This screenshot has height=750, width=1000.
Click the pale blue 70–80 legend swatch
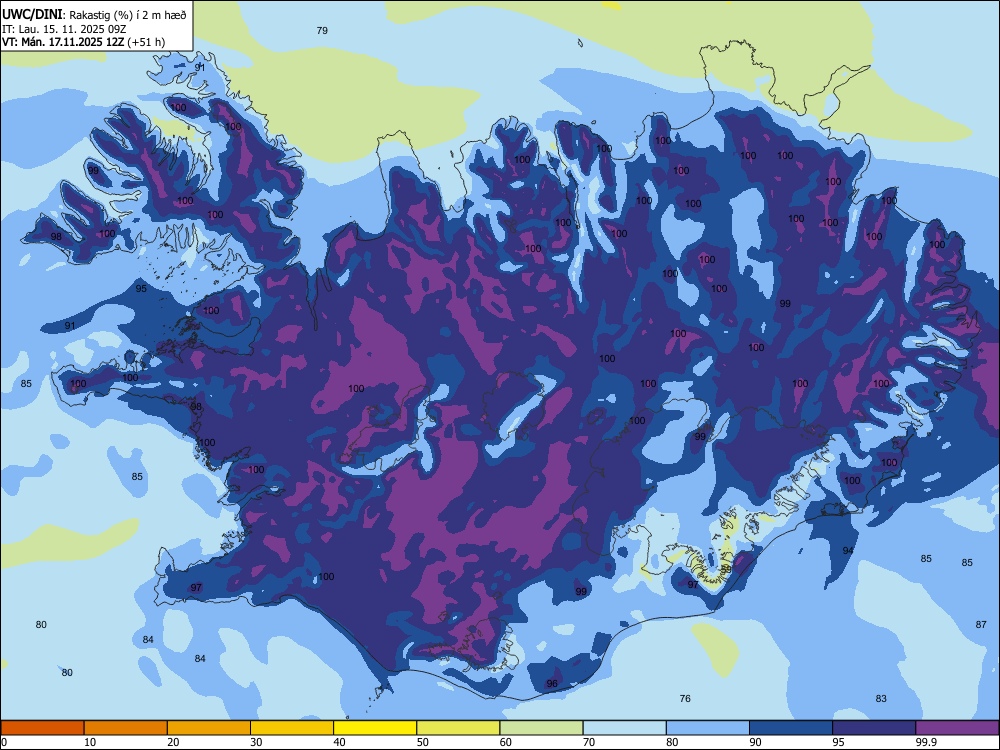(624, 728)
